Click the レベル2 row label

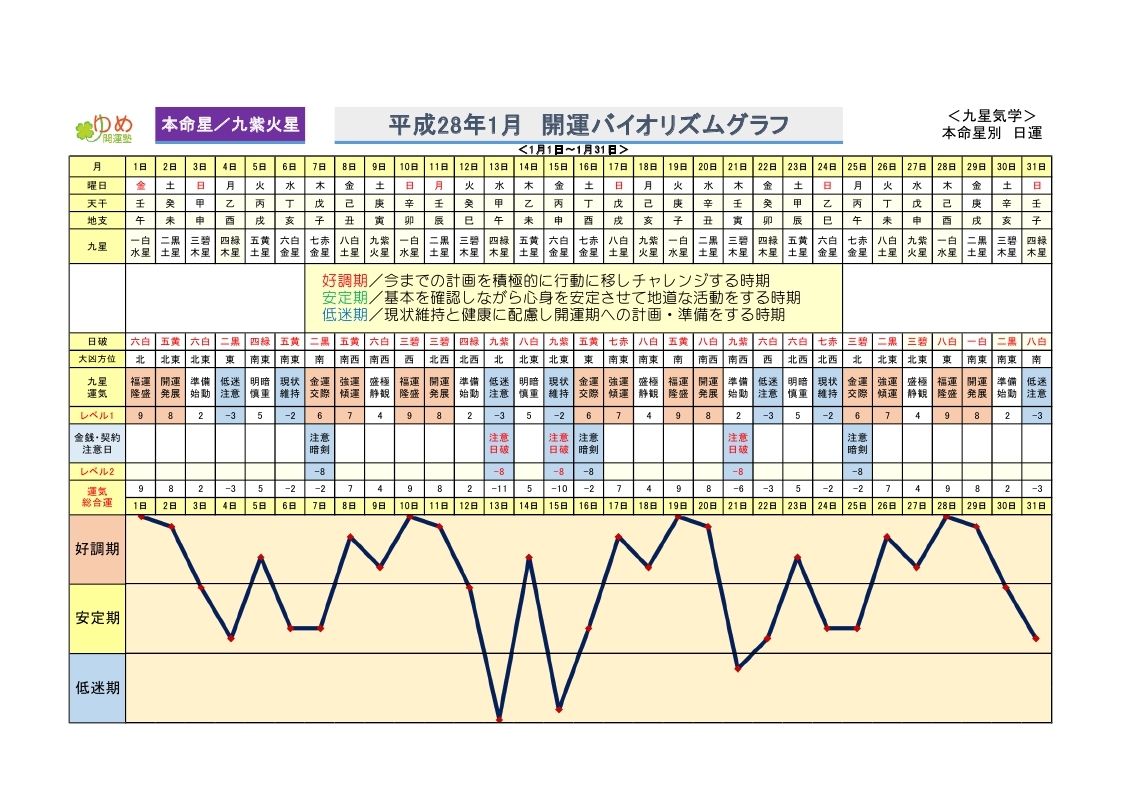97,471
